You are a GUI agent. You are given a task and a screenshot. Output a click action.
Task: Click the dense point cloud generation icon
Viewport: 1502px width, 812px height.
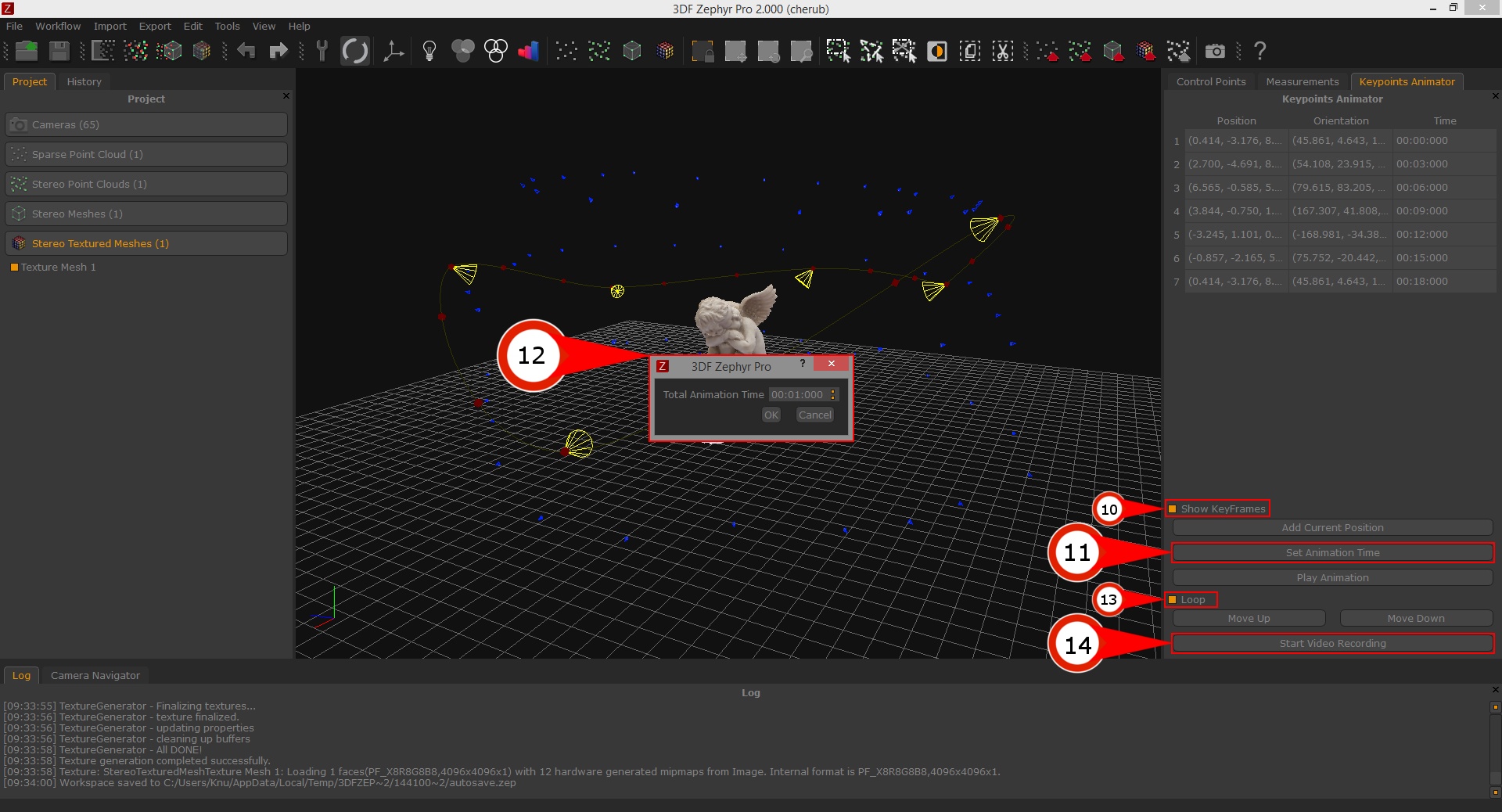[x=135, y=52]
